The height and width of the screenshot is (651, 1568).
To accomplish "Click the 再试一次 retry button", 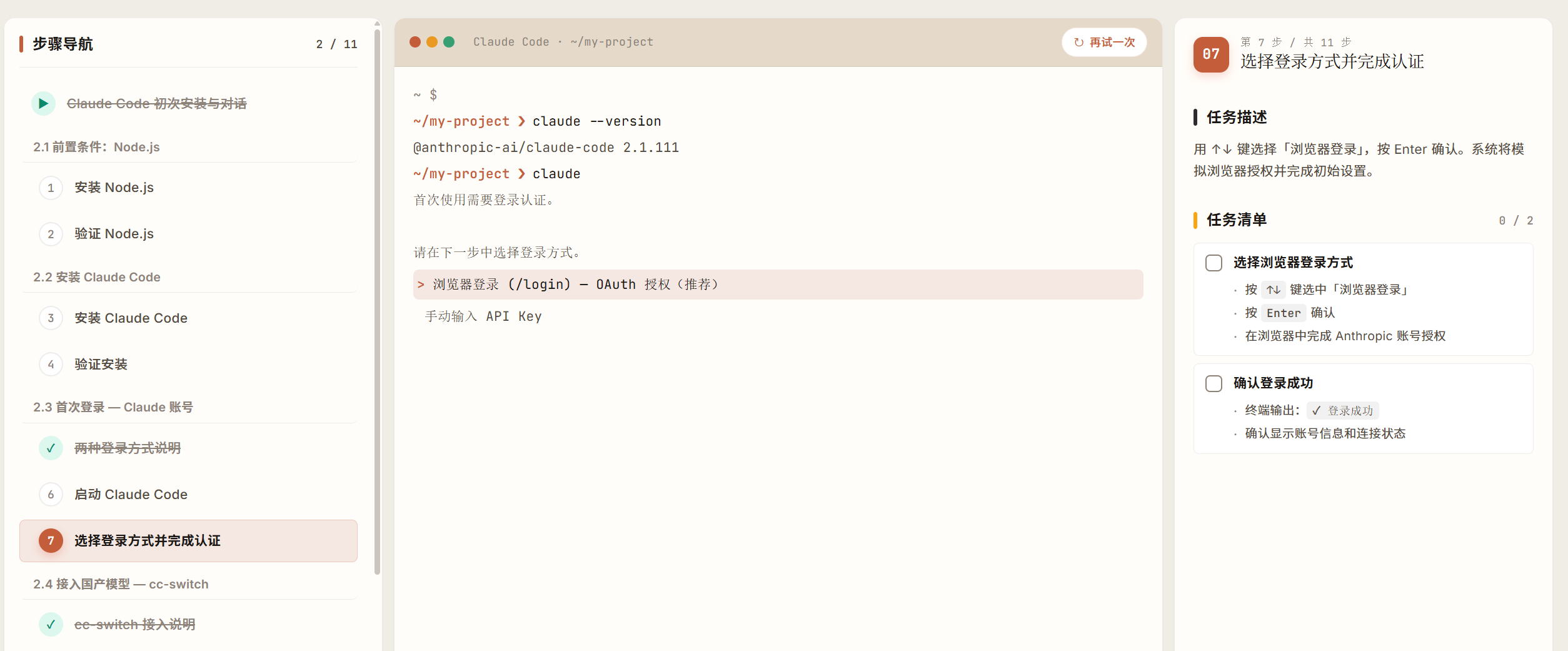I will point(1104,42).
